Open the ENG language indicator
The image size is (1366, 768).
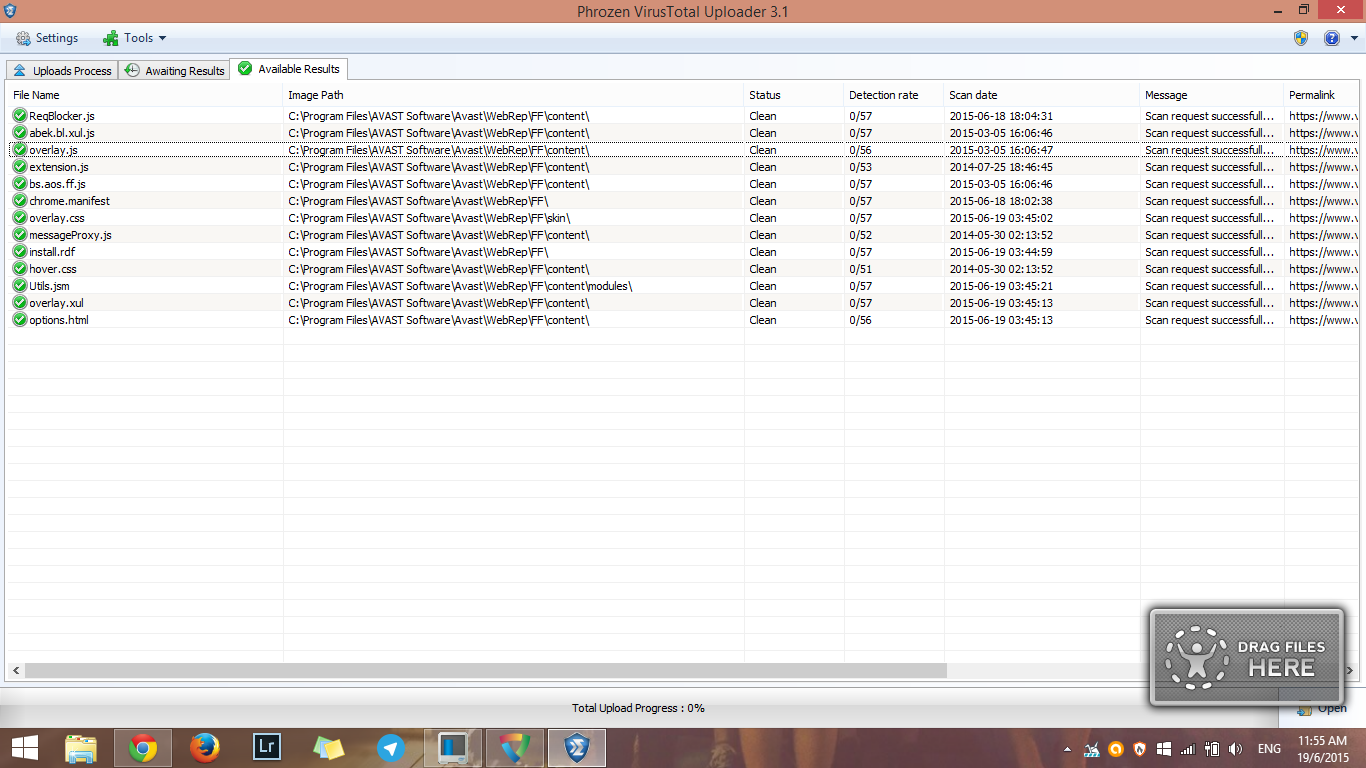click(1269, 749)
